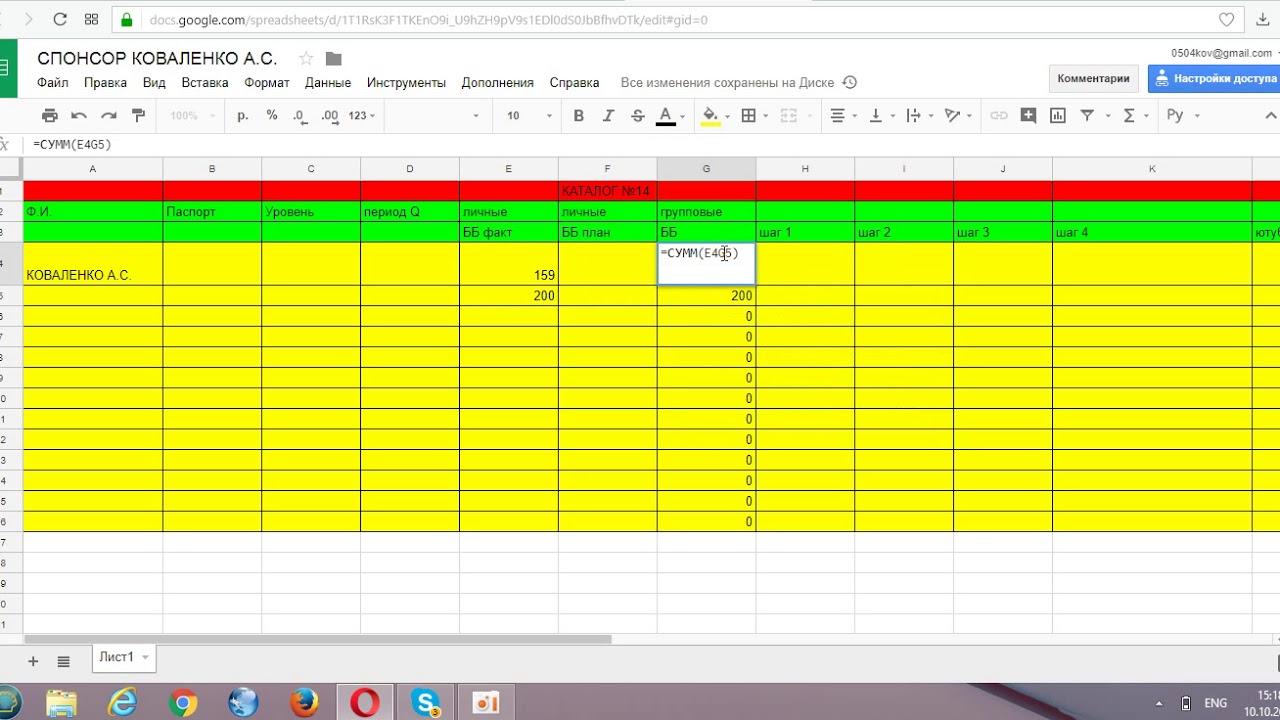1280x720 pixels.
Task: Open the Вставка menu
Action: [205, 83]
